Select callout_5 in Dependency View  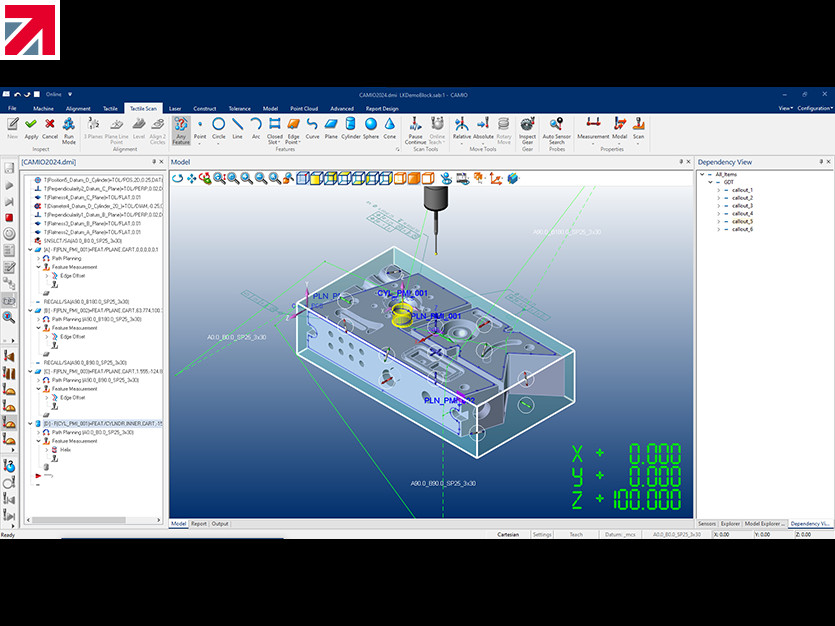pyautogui.click(x=742, y=221)
